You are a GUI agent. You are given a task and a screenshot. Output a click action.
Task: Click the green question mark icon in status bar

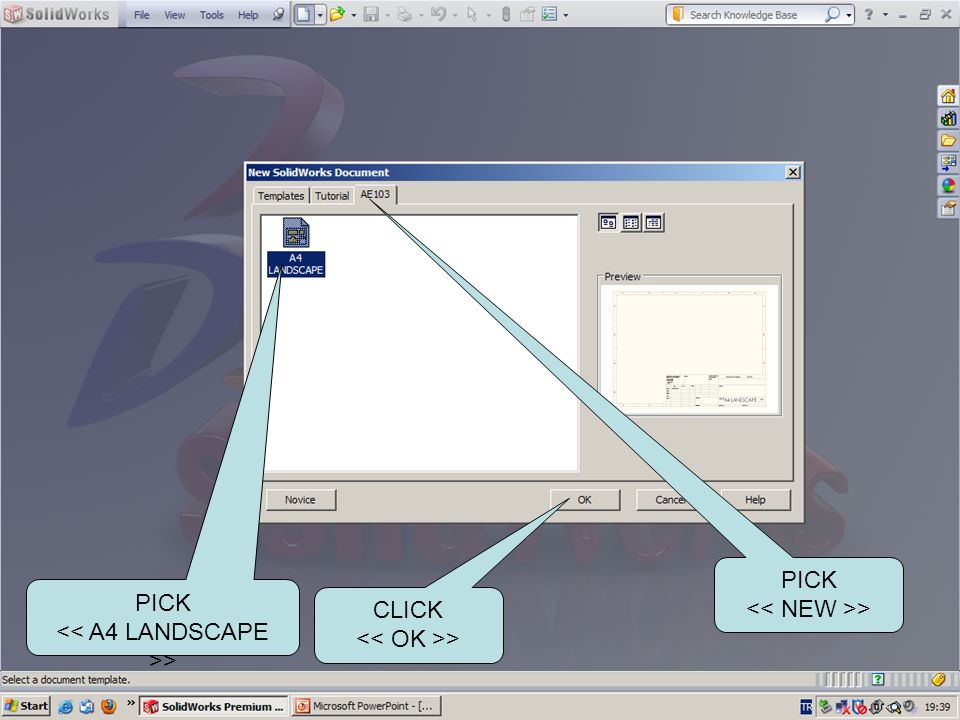pyautogui.click(x=878, y=679)
